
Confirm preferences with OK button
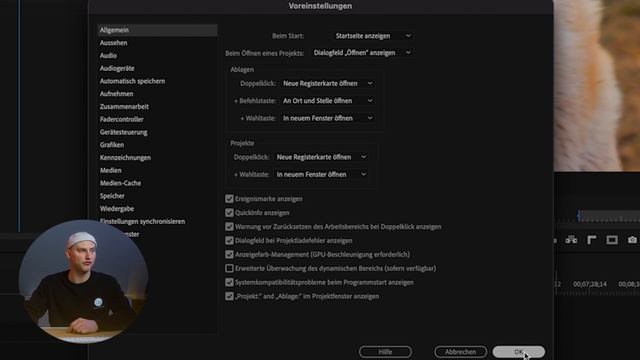(518, 351)
